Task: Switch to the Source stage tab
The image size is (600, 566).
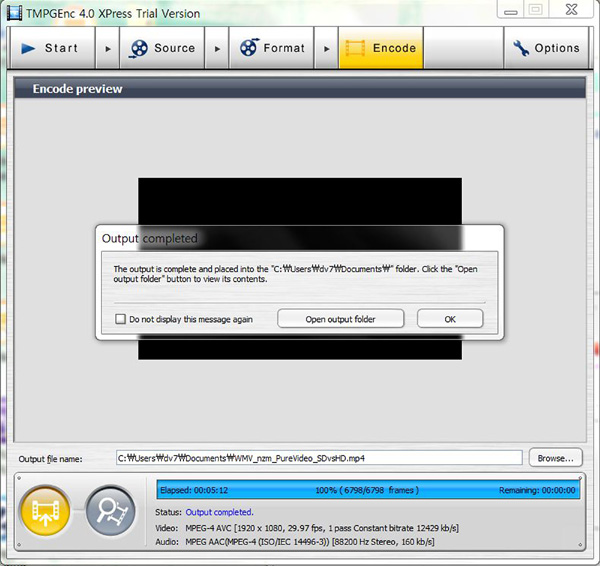Action: tap(162, 48)
